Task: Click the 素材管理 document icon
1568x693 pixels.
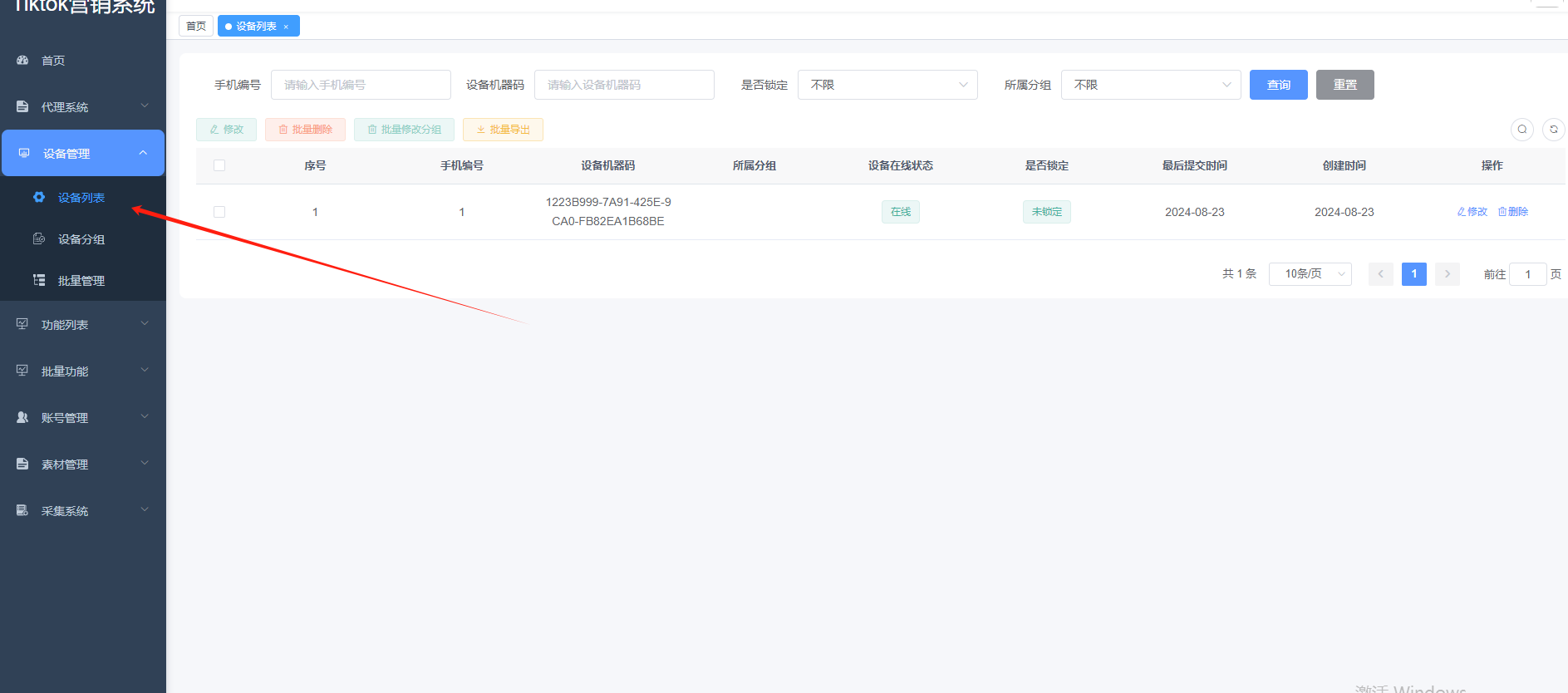Action: 22,464
